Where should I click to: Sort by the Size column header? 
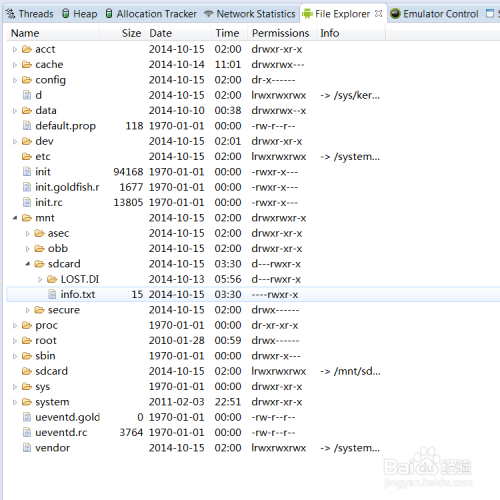[122, 33]
